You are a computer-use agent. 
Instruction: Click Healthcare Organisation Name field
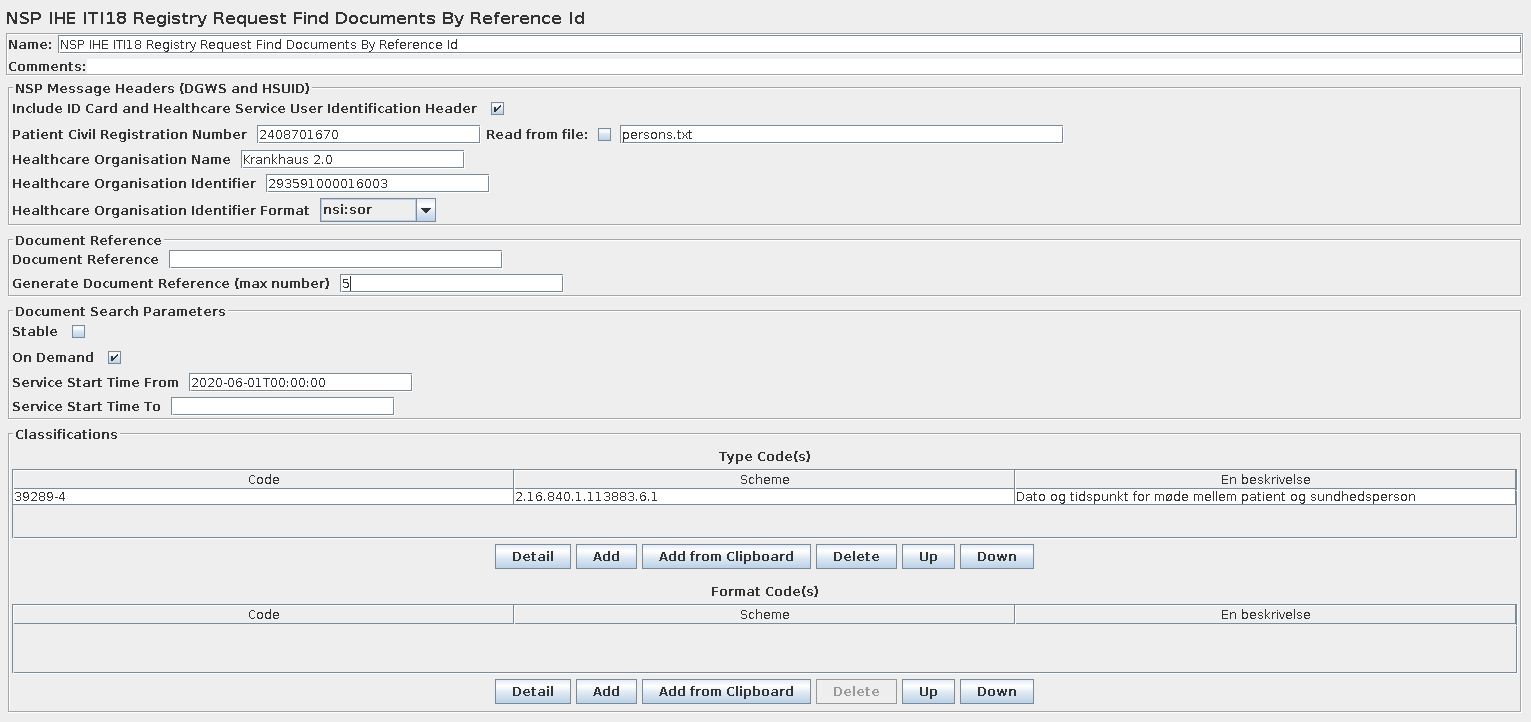pyautogui.click(x=351, y=160)
